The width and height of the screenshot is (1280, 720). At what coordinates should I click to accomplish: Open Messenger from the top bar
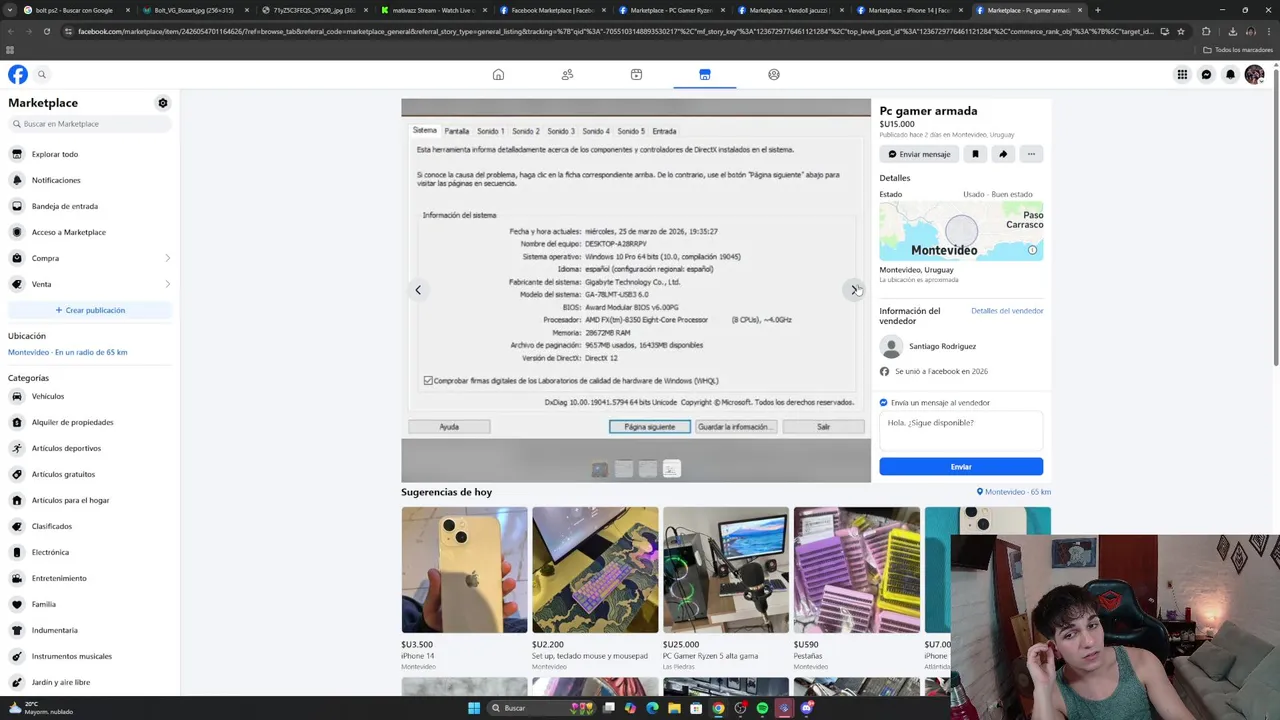click(x=1206, y=74)
